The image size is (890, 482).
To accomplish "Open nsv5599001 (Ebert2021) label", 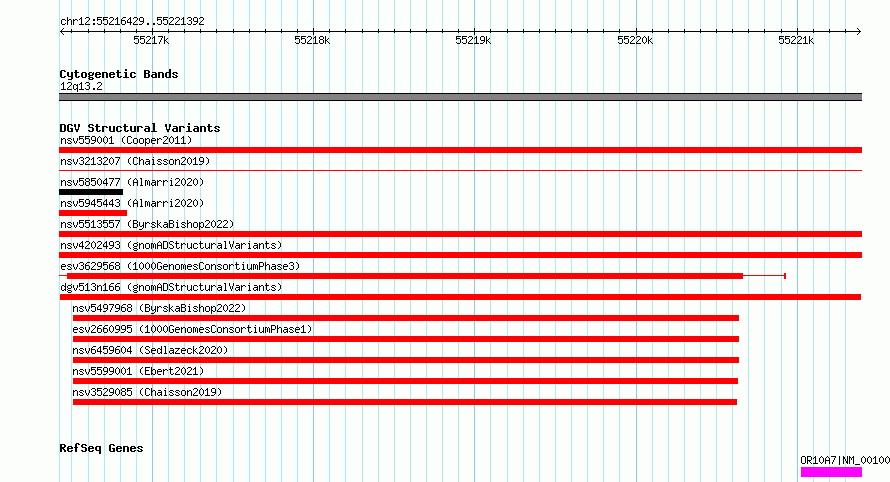I will [x=138, y=371].
